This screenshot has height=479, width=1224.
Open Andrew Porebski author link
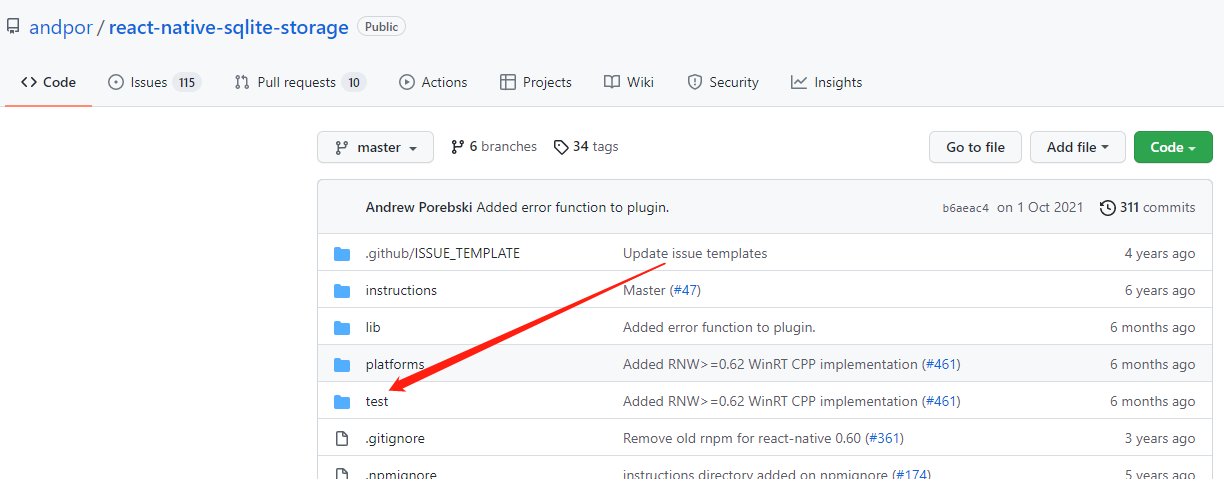419,207
